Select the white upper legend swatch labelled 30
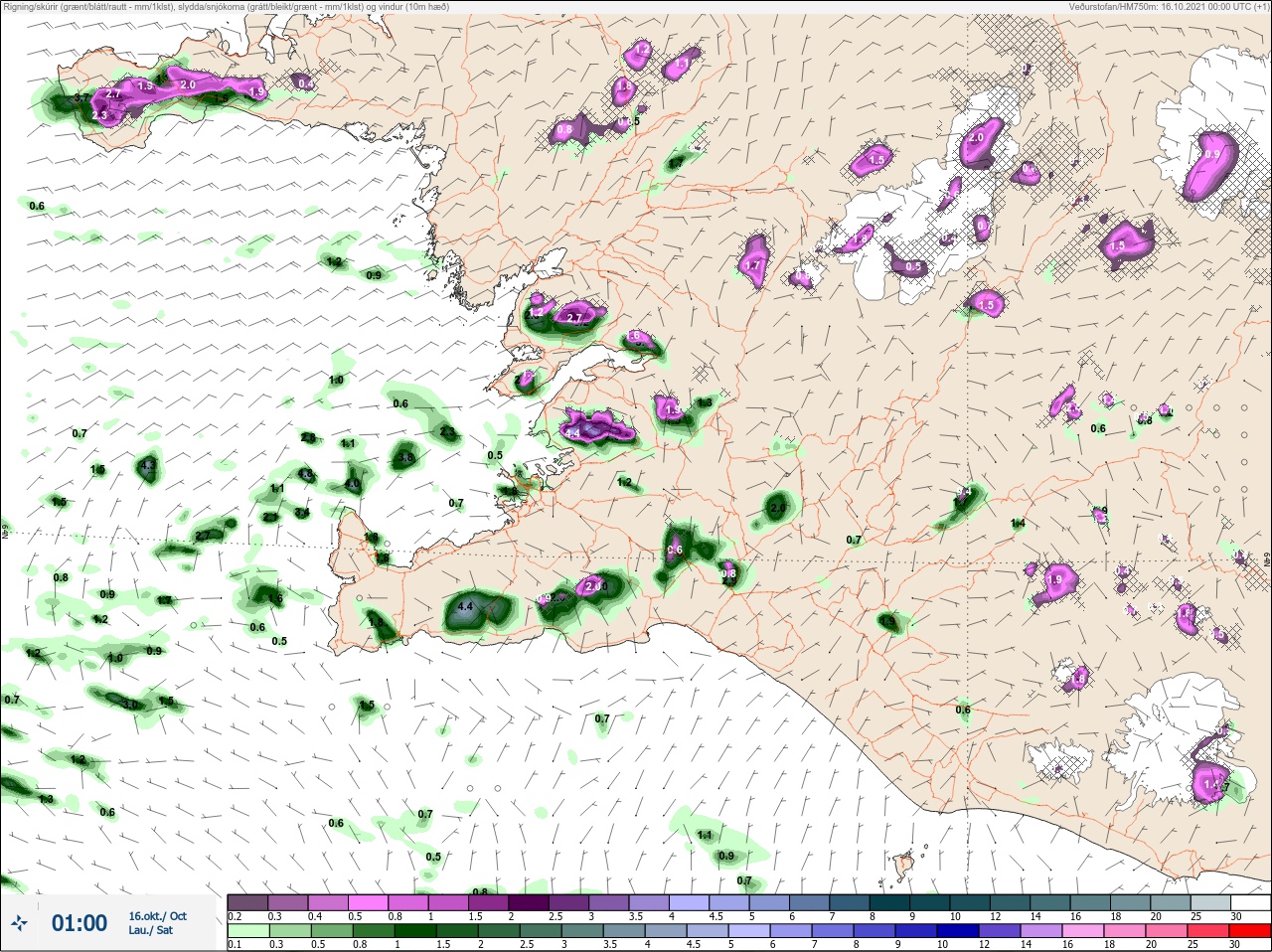 pyautogui.click(x=1250, y=902)
